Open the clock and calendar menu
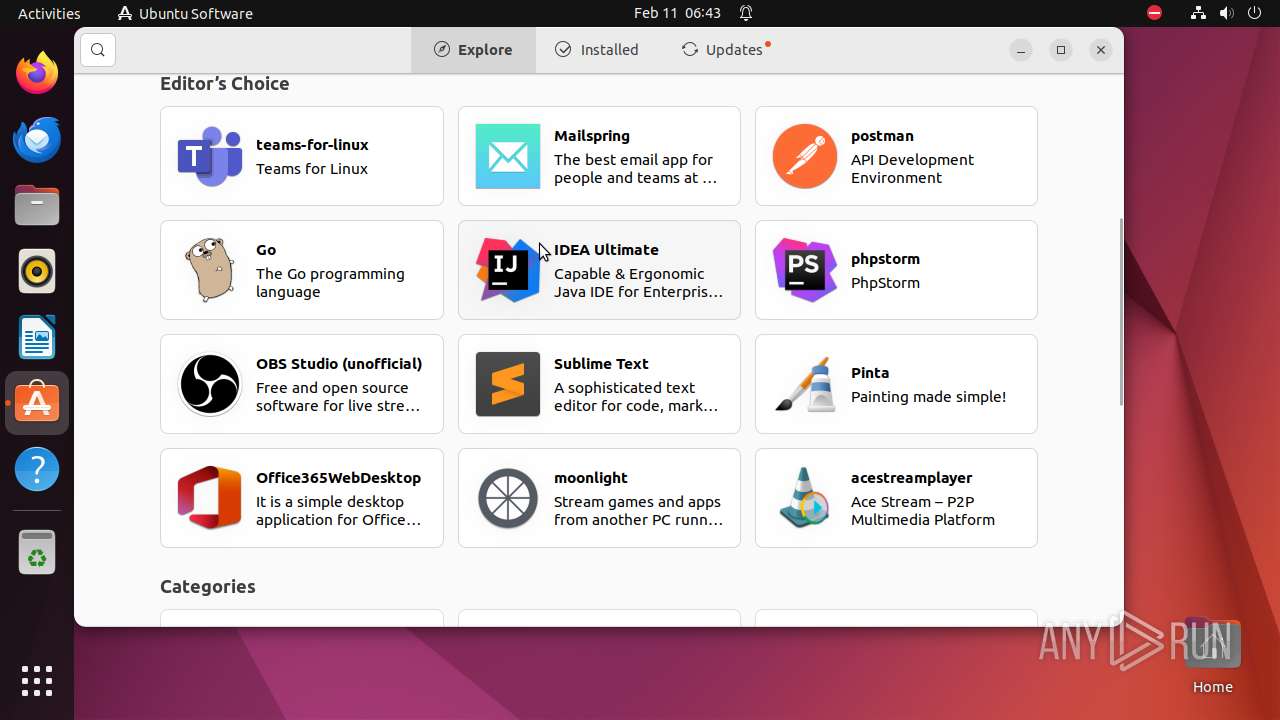1280x720 pixels. click(x=677, y=13)
